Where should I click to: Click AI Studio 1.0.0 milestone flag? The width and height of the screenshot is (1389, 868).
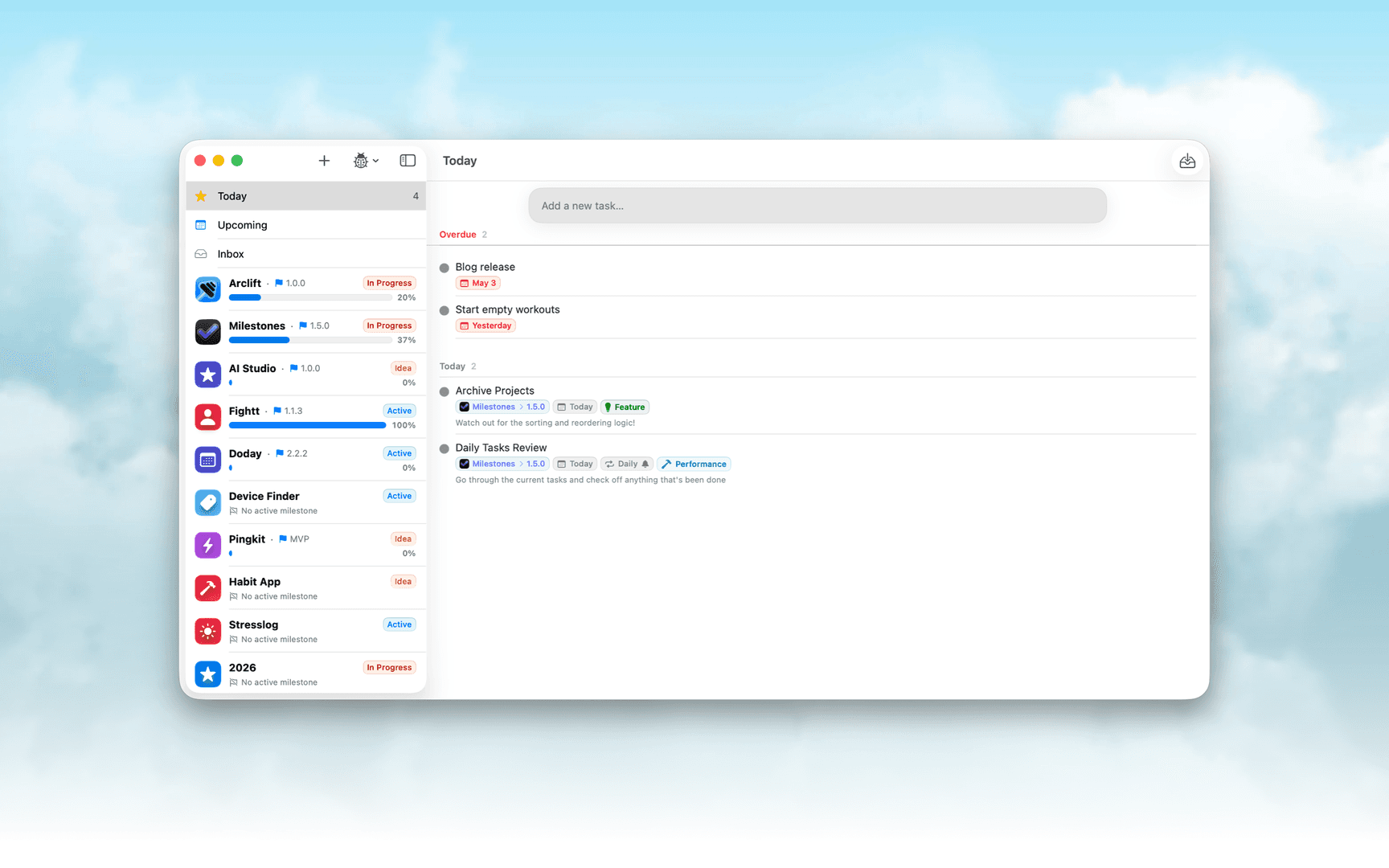point(305,368)
